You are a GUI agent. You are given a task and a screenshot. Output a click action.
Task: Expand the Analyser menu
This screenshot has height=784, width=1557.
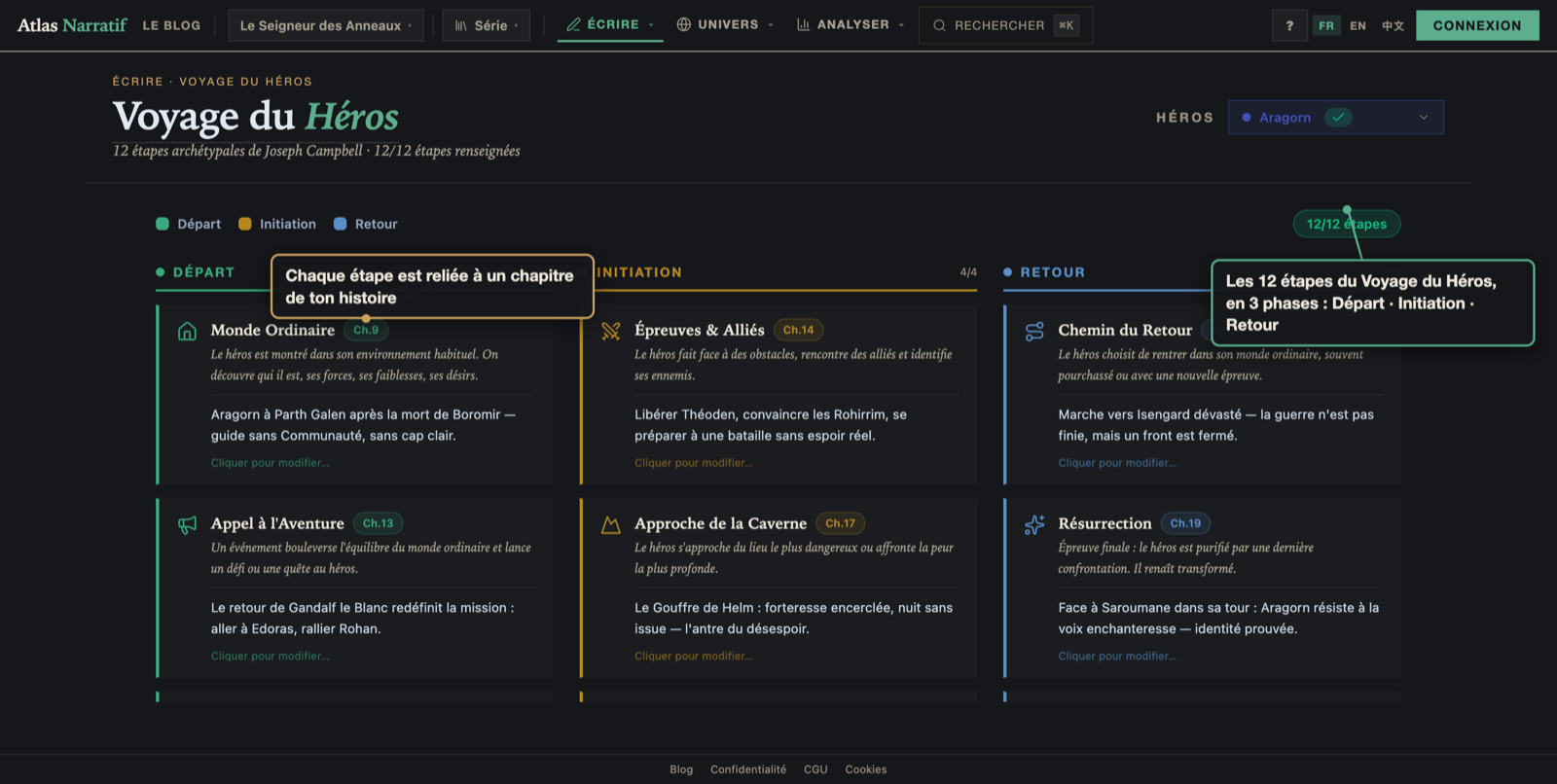(x=851, y=24)
